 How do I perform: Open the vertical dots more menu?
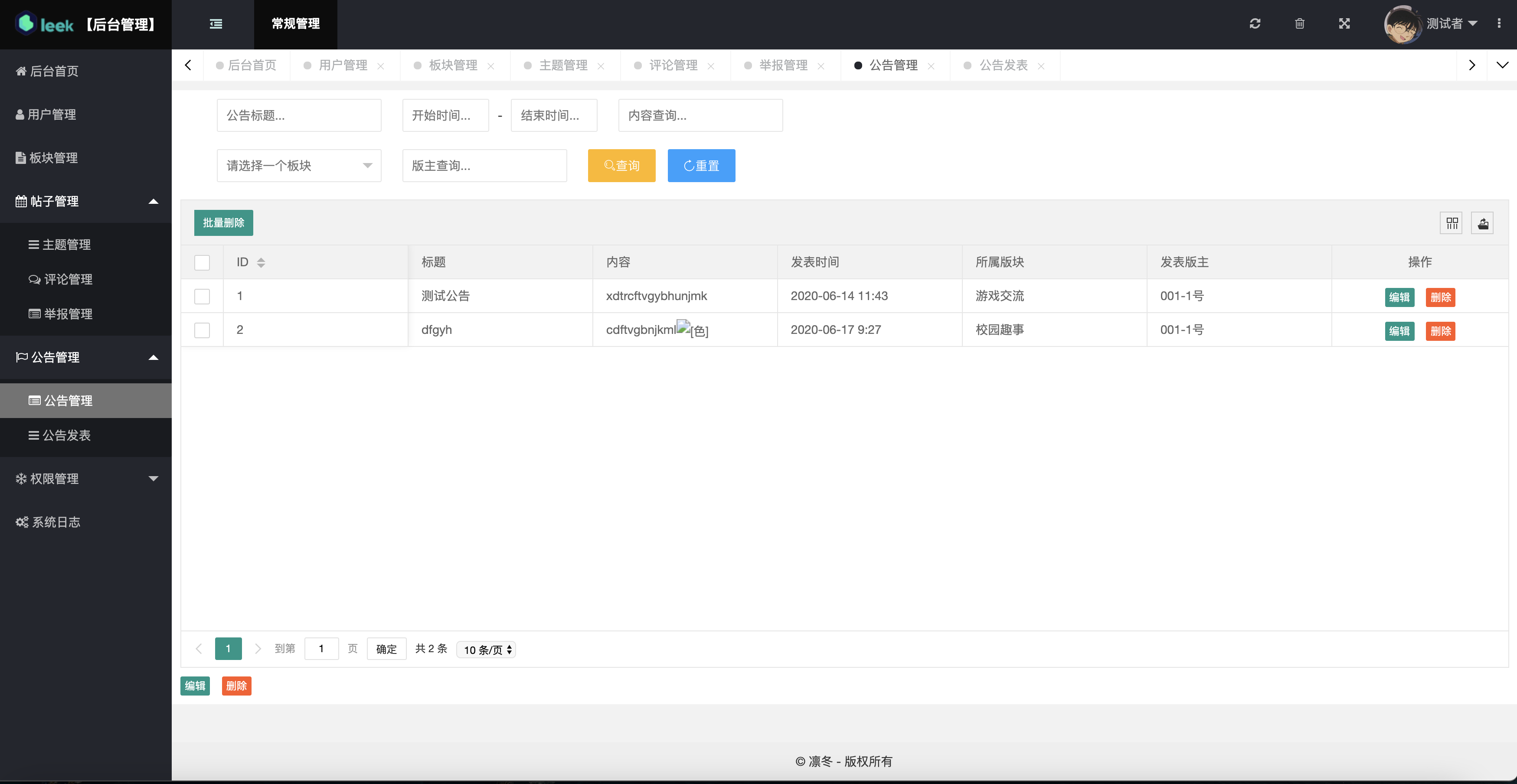tap(1499, 23)
